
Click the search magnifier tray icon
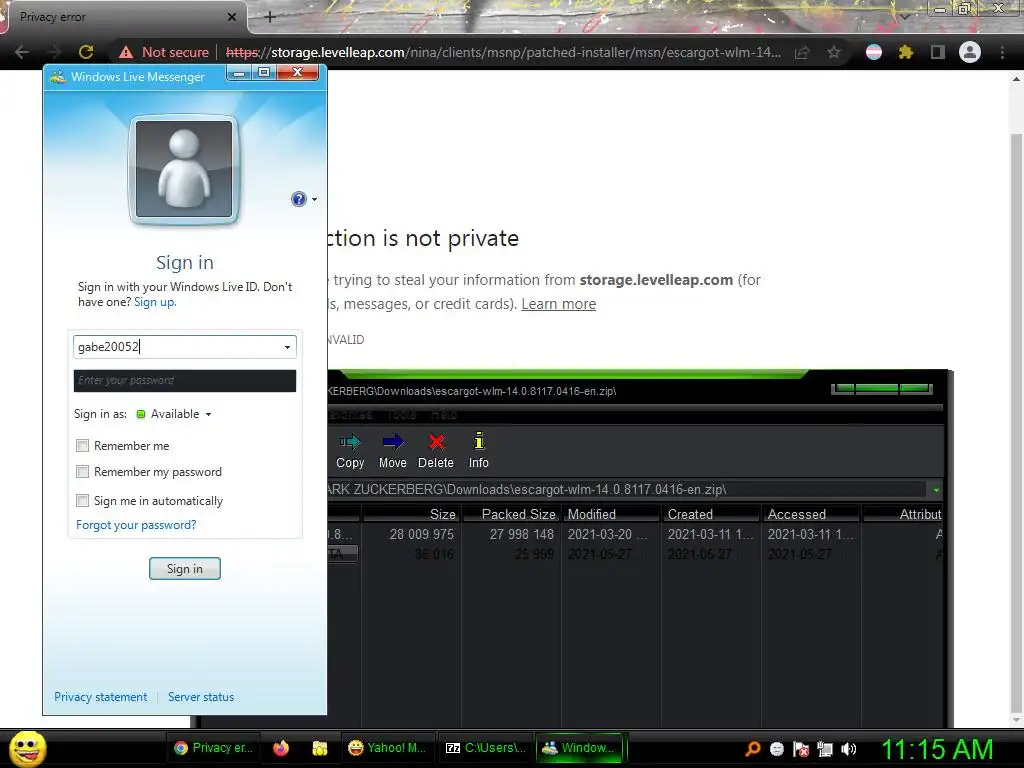tap(753, 748)
